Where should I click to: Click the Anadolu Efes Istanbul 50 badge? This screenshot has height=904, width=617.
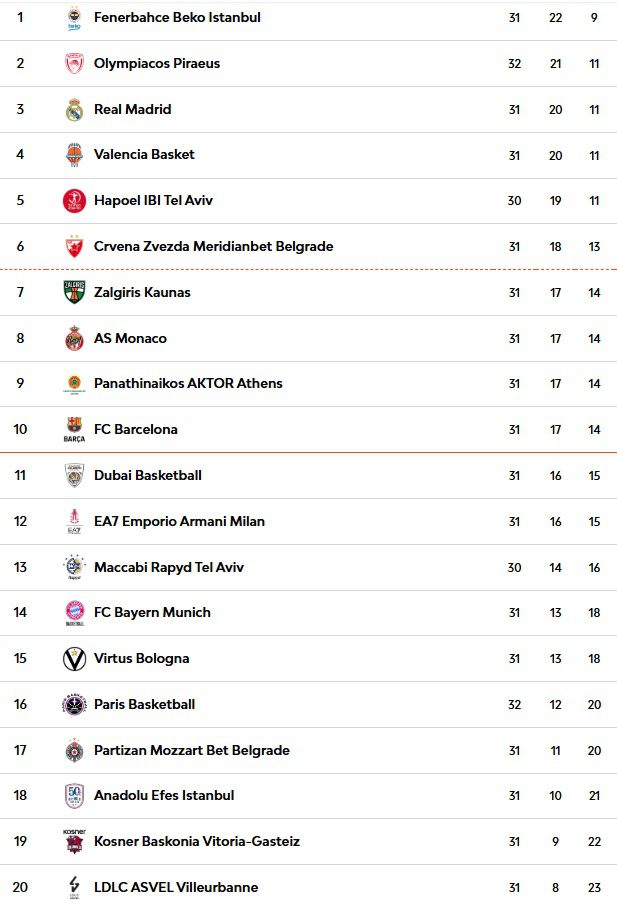[x=74, y=796]
